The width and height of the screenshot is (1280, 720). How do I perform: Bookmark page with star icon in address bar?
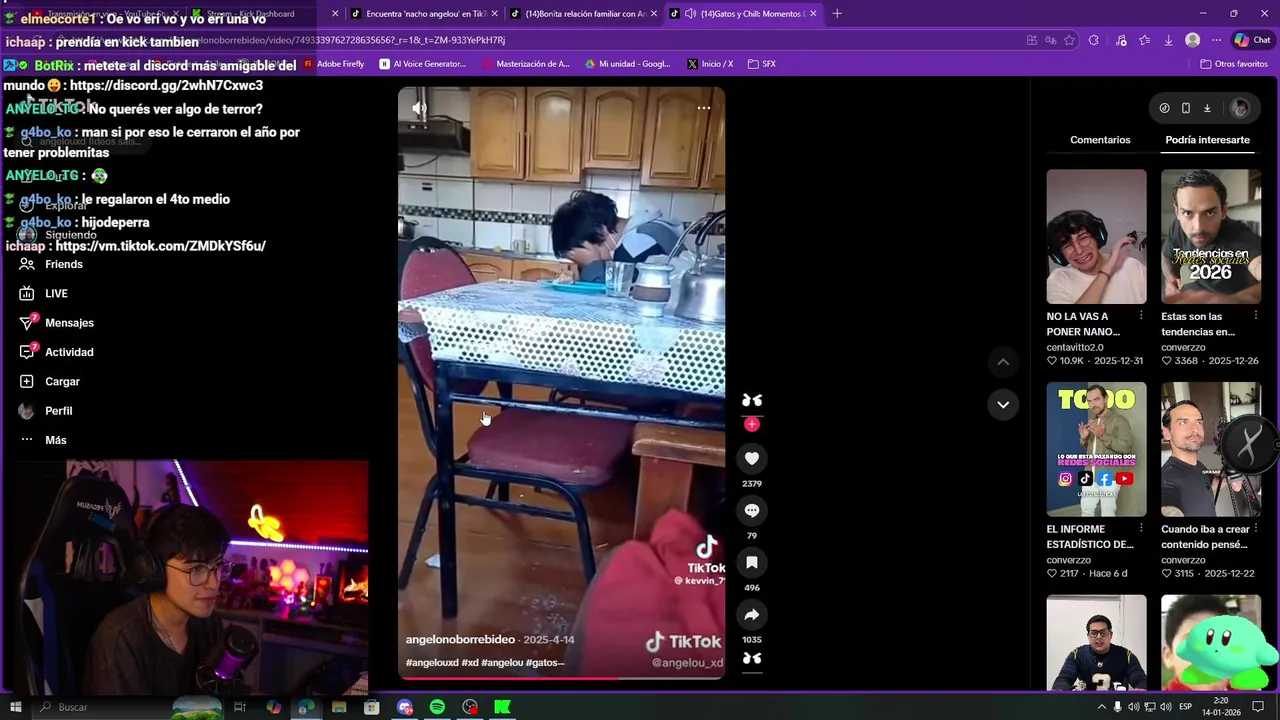1069,40
